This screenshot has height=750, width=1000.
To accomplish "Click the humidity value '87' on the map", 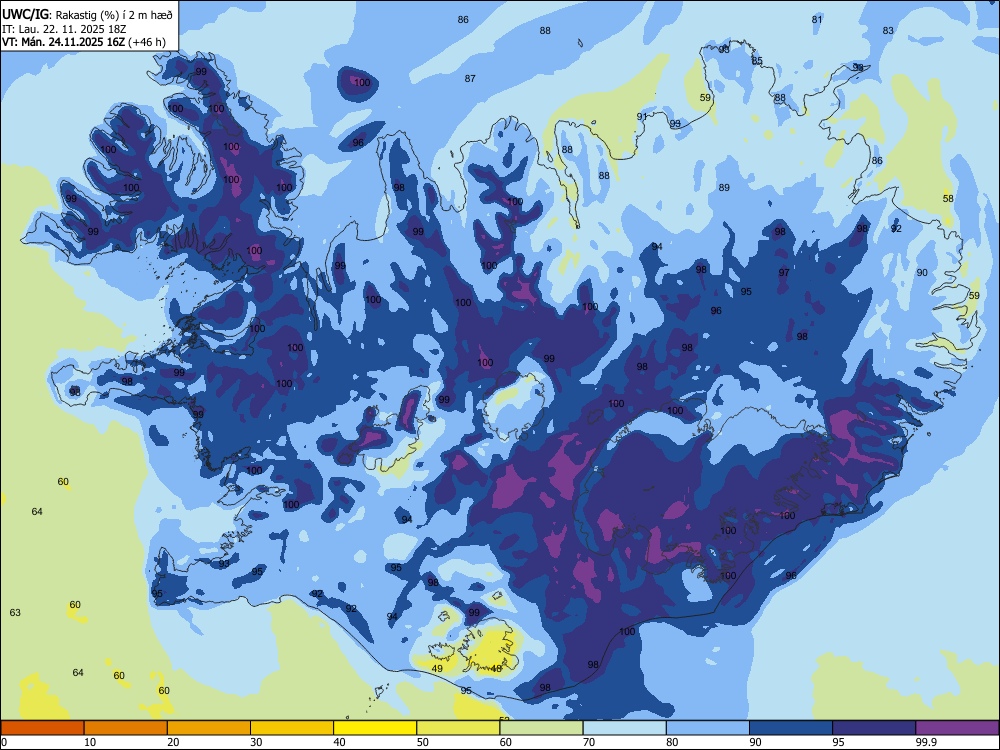I will click(x=470, y=78).
